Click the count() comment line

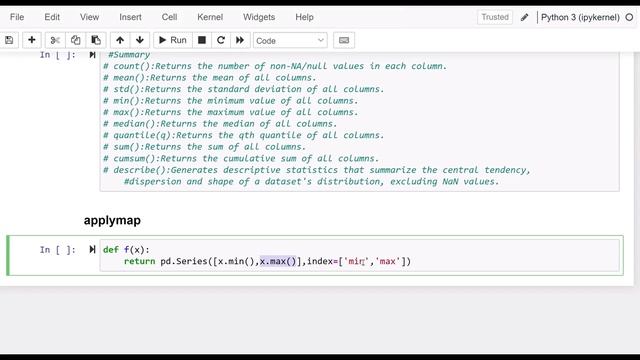click(275, 66)
